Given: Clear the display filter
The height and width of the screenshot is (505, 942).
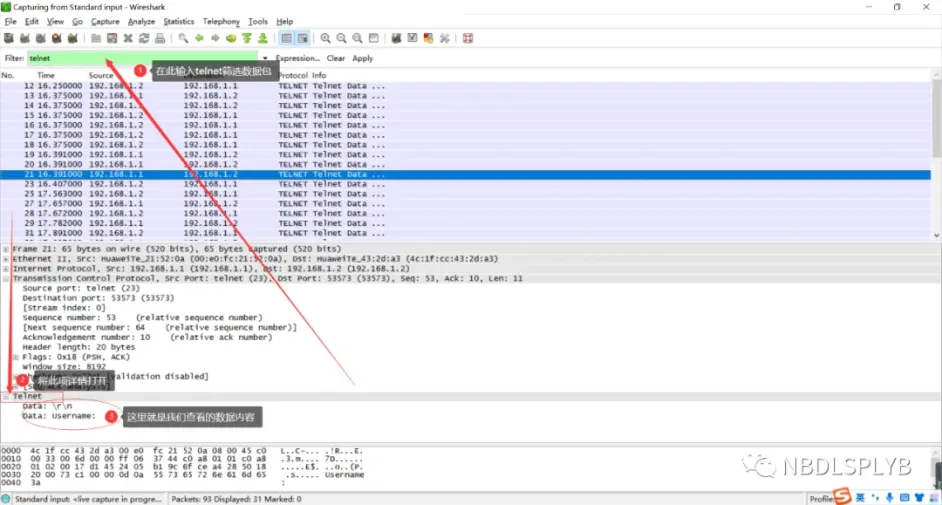Looking at the screenshot, I should coord(336,58).
